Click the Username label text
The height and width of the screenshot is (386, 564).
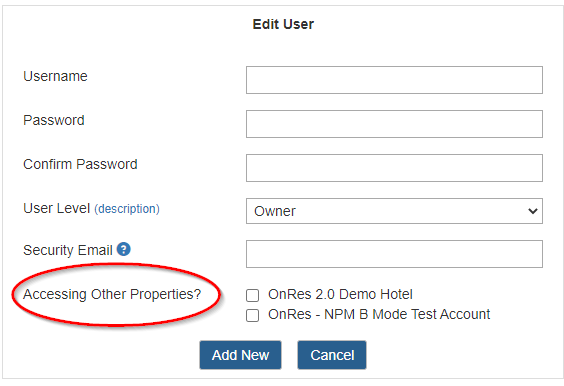[x=55, y=76]
